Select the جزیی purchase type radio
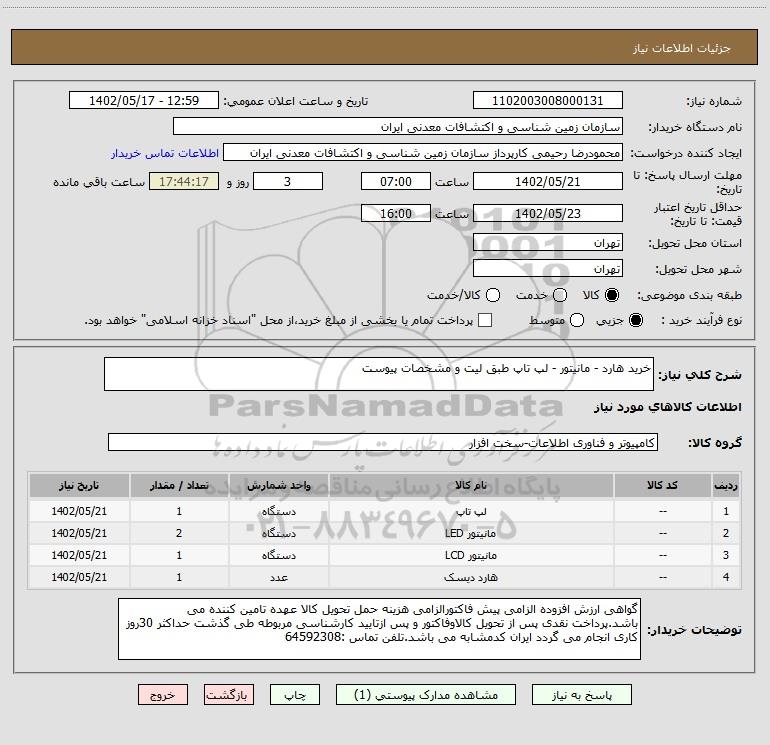 (x=635, y=320)
